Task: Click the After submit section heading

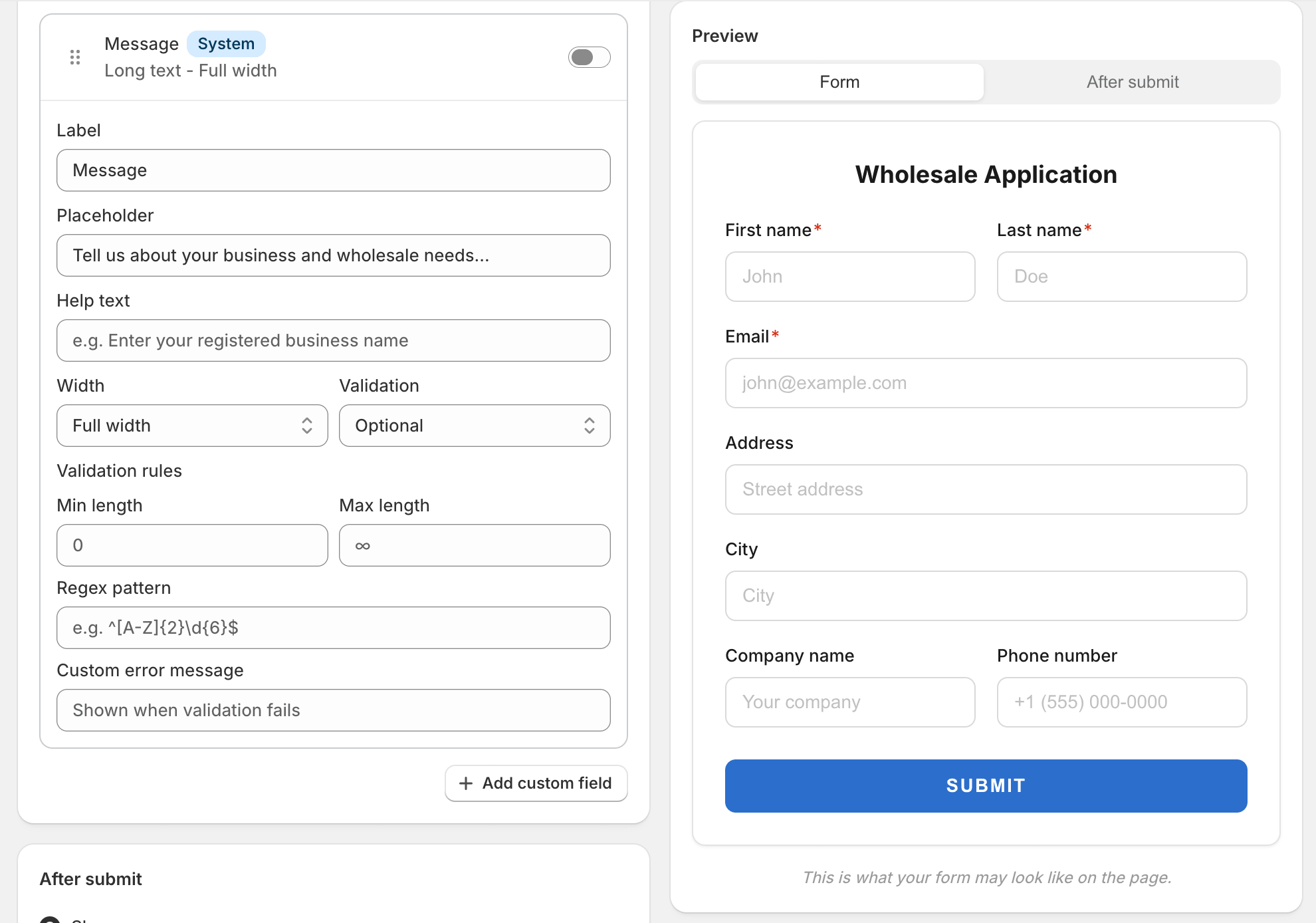Action: click(x=91, y=879)
